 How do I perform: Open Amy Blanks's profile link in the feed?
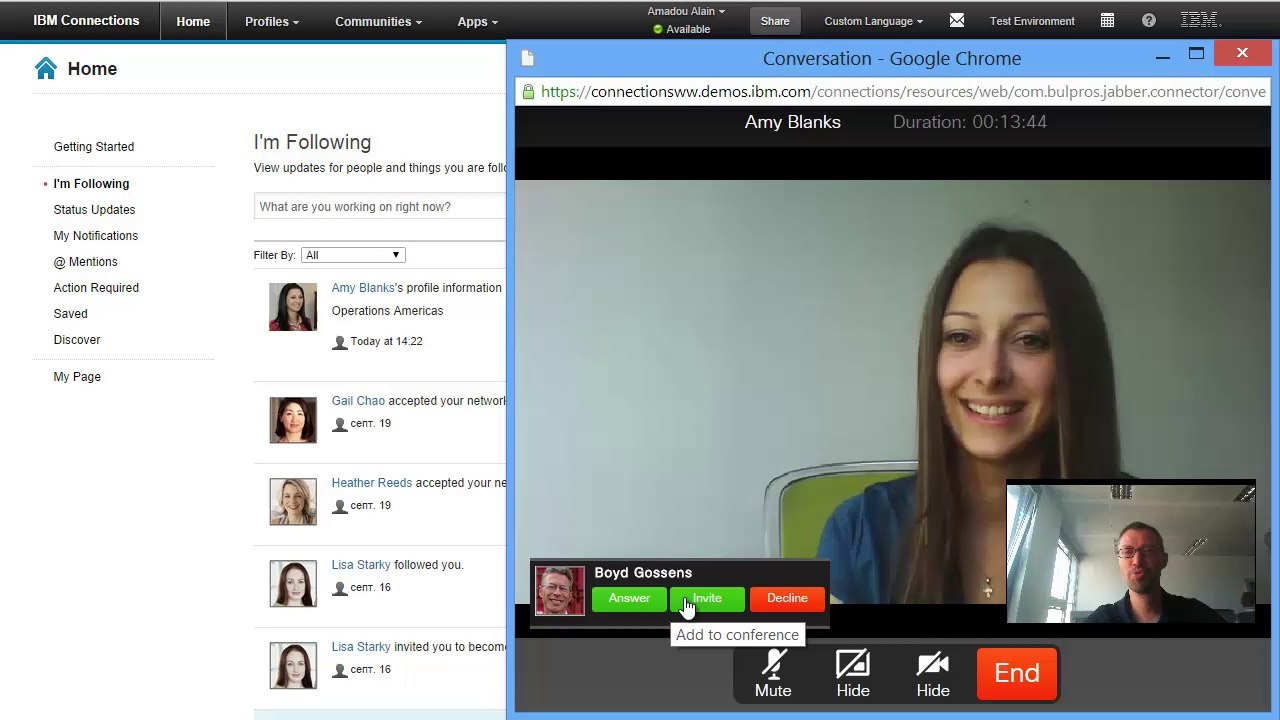coord(363,288)
